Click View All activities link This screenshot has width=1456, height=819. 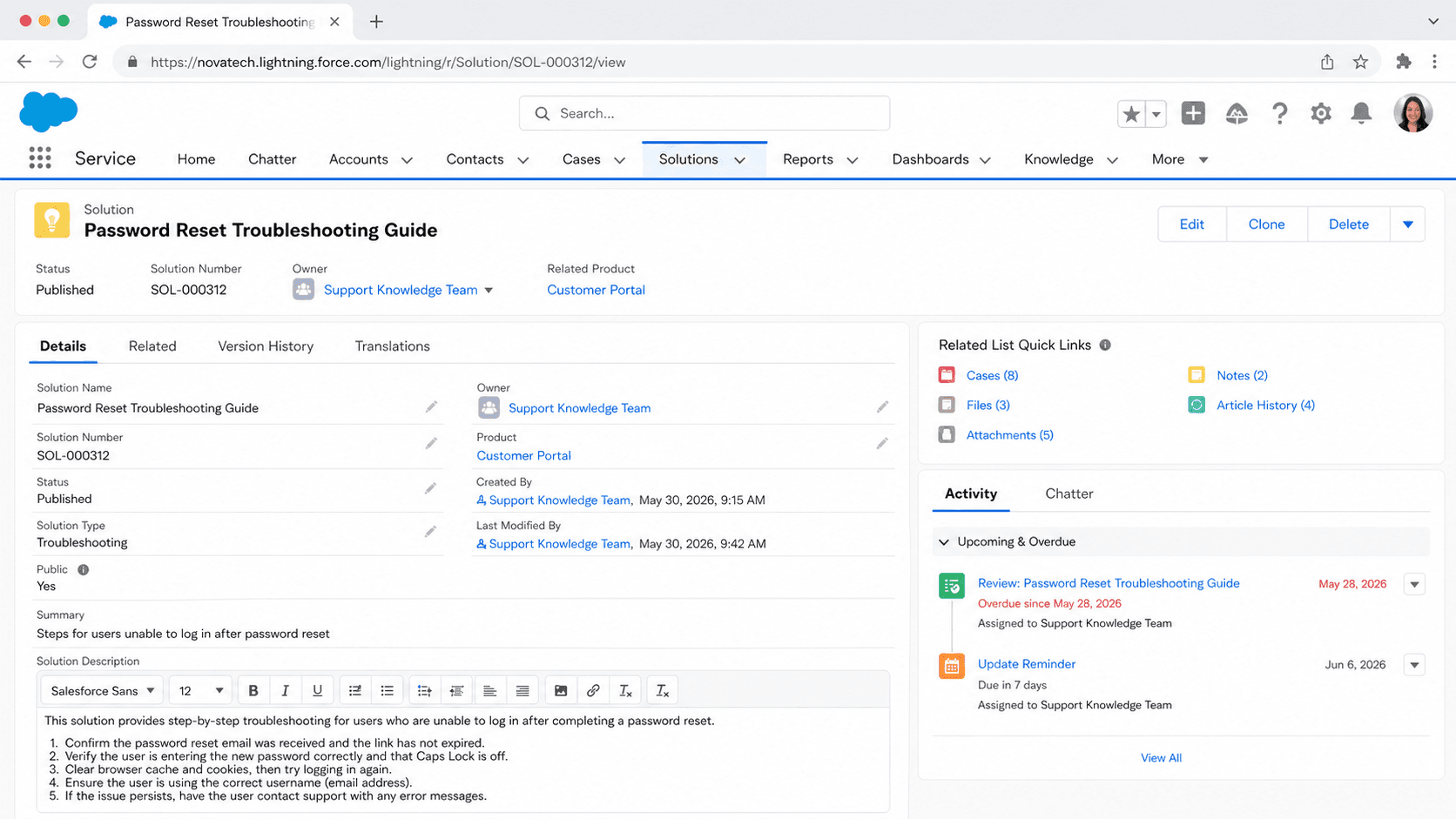(x=1161, y=758)
